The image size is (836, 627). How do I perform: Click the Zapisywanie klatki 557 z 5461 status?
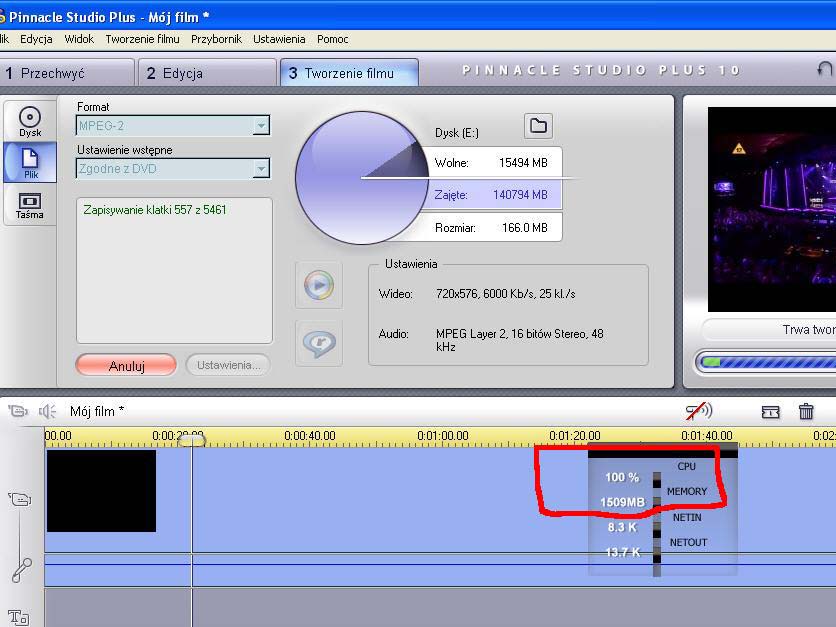pos(155,210)
